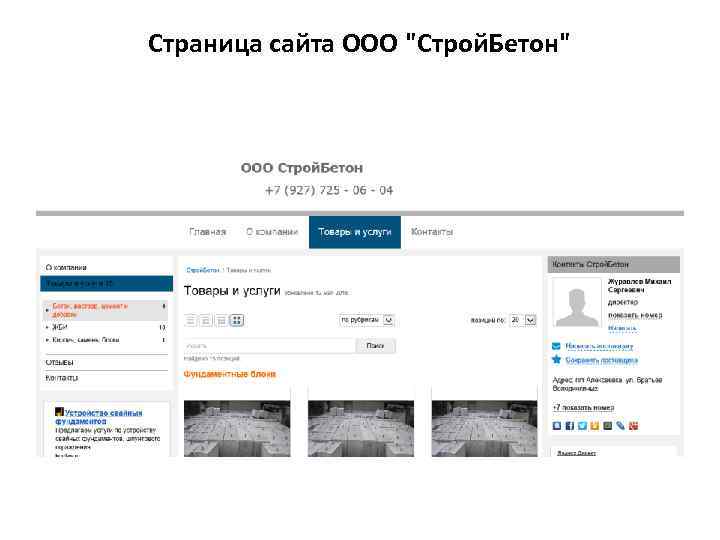Click the director name Журавлев Михаил Сергеевич
The image size is (720, 540).
point(640,286)
